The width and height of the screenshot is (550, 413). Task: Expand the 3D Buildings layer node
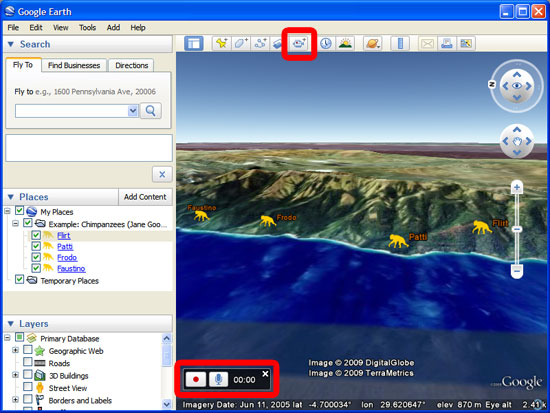15,375
